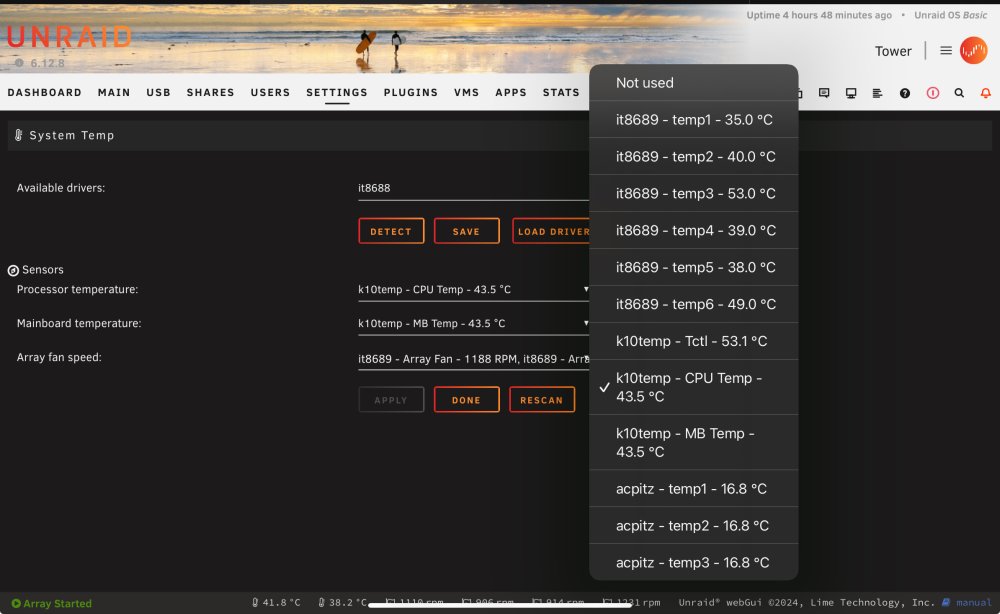Screen dimensions: 1000x614
Task: Click the thermometer icon beside System Temp
Action: [x=18, y=135]
